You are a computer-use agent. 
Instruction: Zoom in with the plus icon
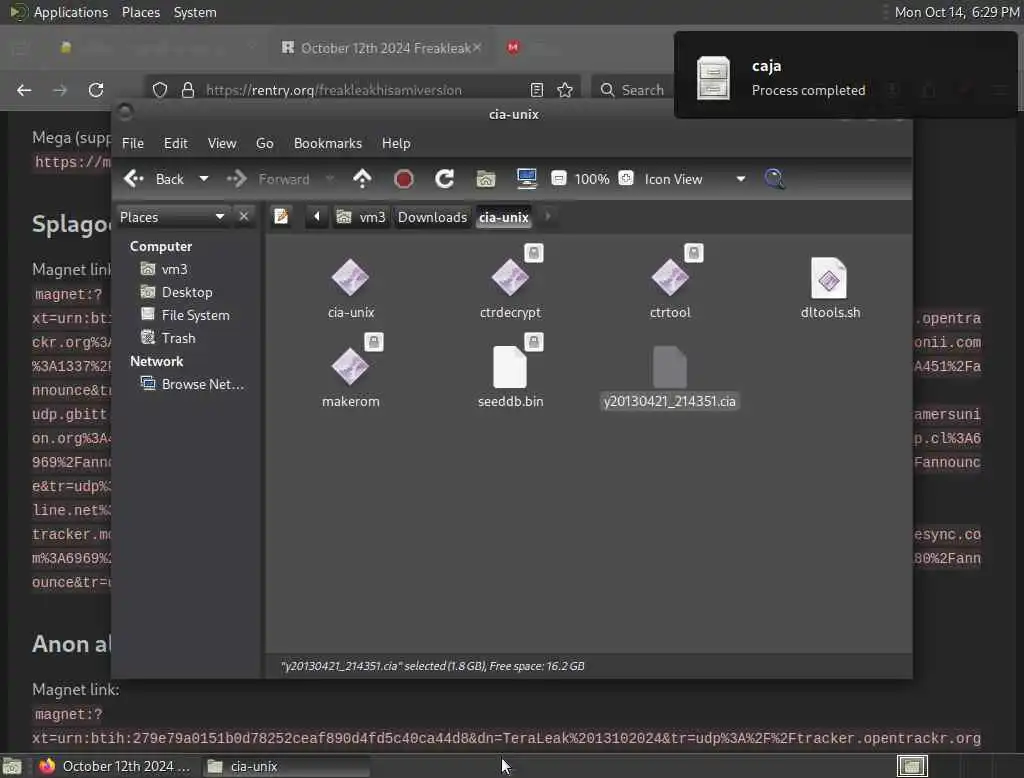626,178
